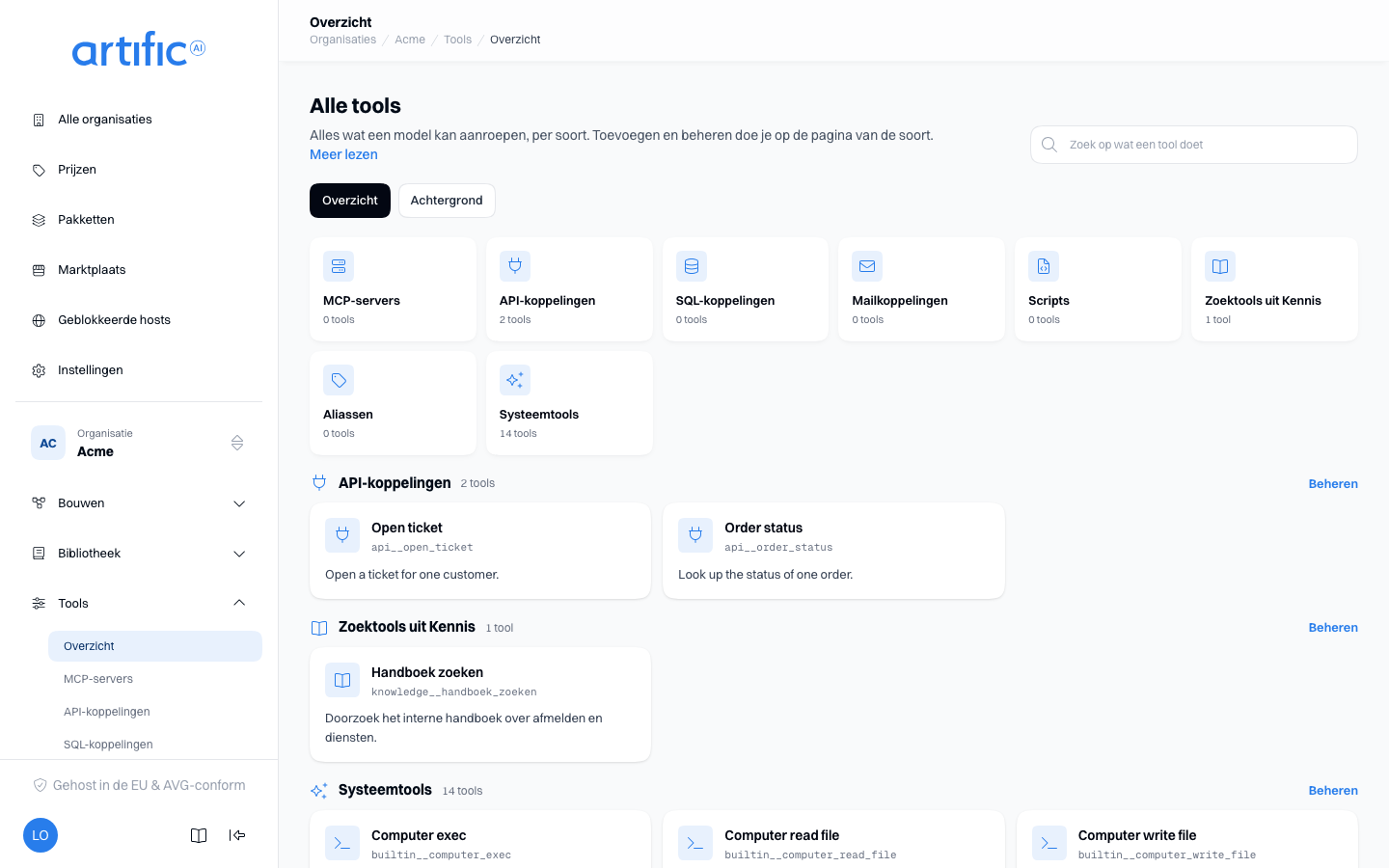The height and width of the screenshot is (868, 1389).
Task: Open API-koppelingen in the sidebar submenu
Action: (x=155, y=712)
